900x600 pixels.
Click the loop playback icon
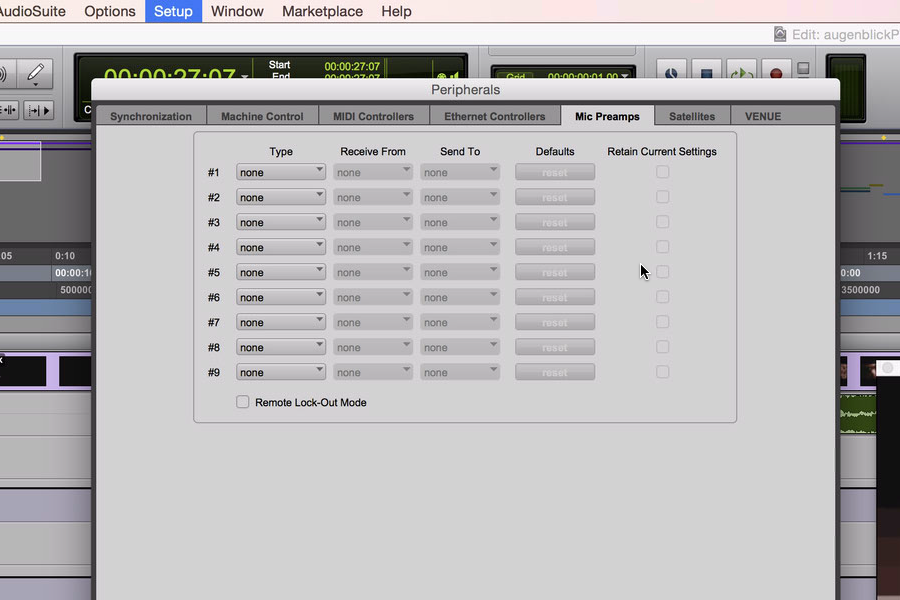741,73
